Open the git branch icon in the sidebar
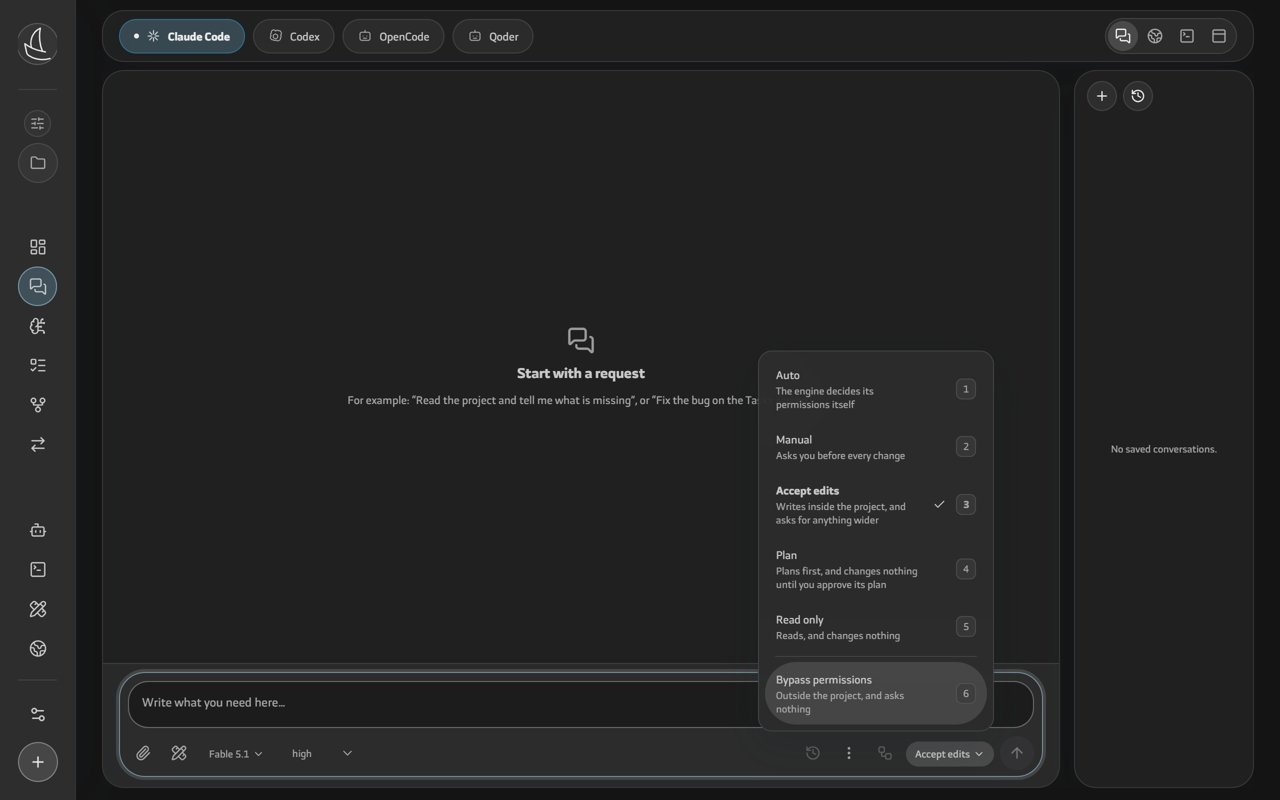 [x=38, y=405]
